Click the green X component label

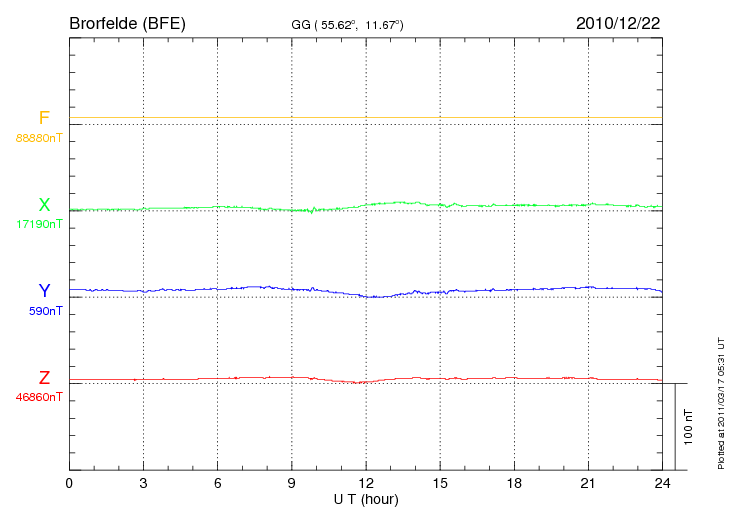click(44, 205)
